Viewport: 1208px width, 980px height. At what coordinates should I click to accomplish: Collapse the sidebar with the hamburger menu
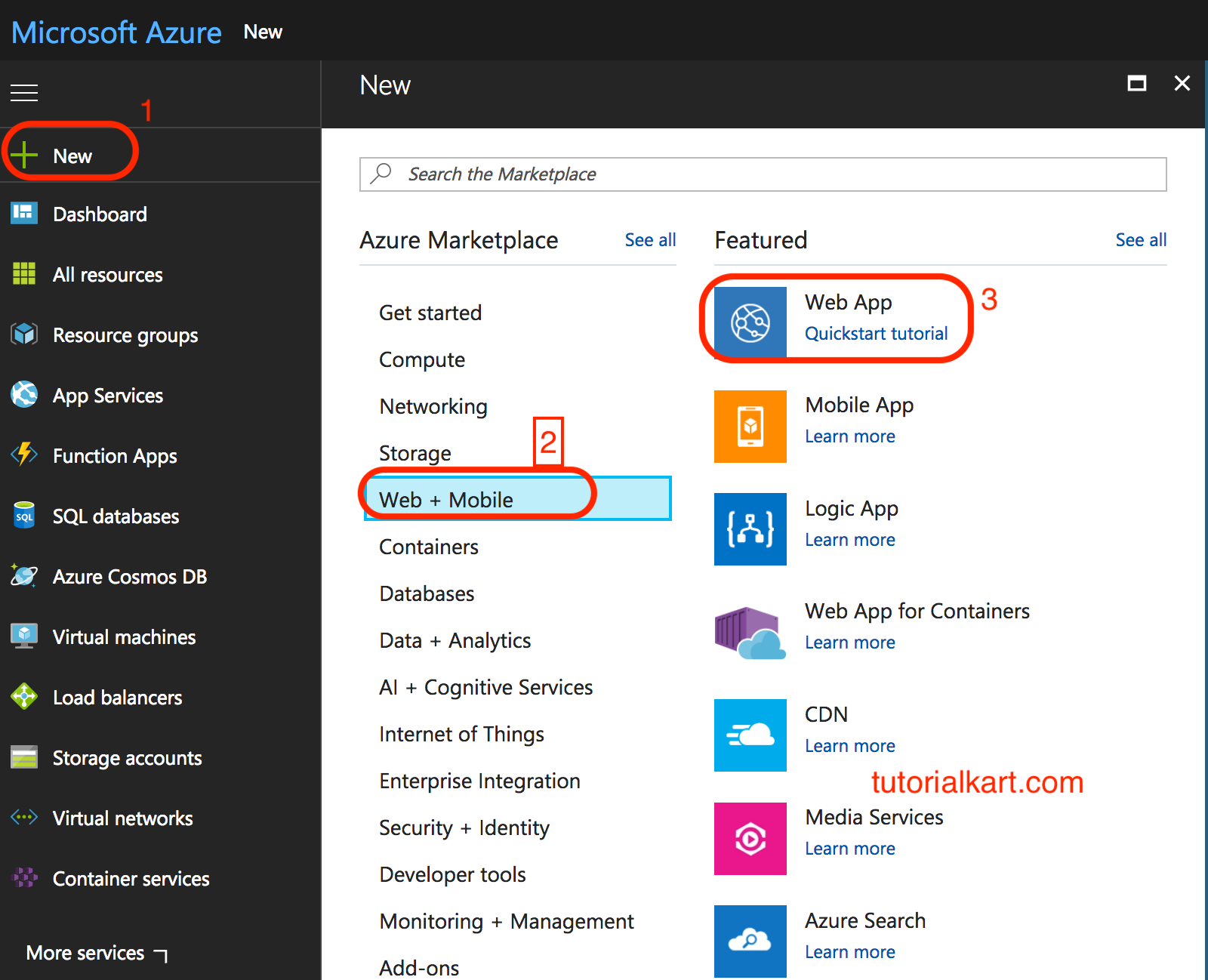tap(23, 92)
